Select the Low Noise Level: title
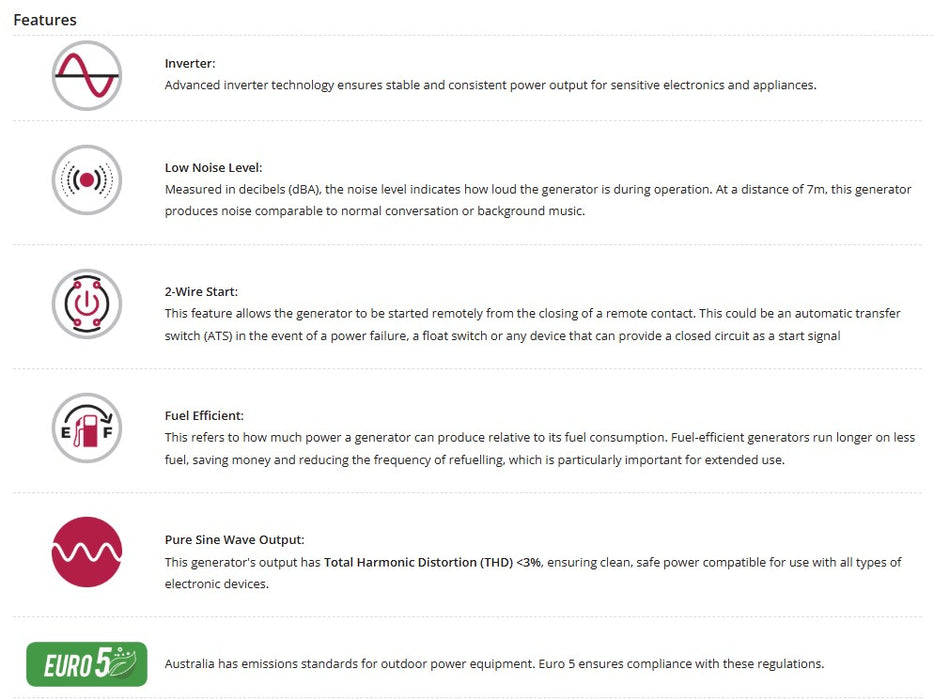The height and width of the screenshot is (700, 934). tap(213, 167)
